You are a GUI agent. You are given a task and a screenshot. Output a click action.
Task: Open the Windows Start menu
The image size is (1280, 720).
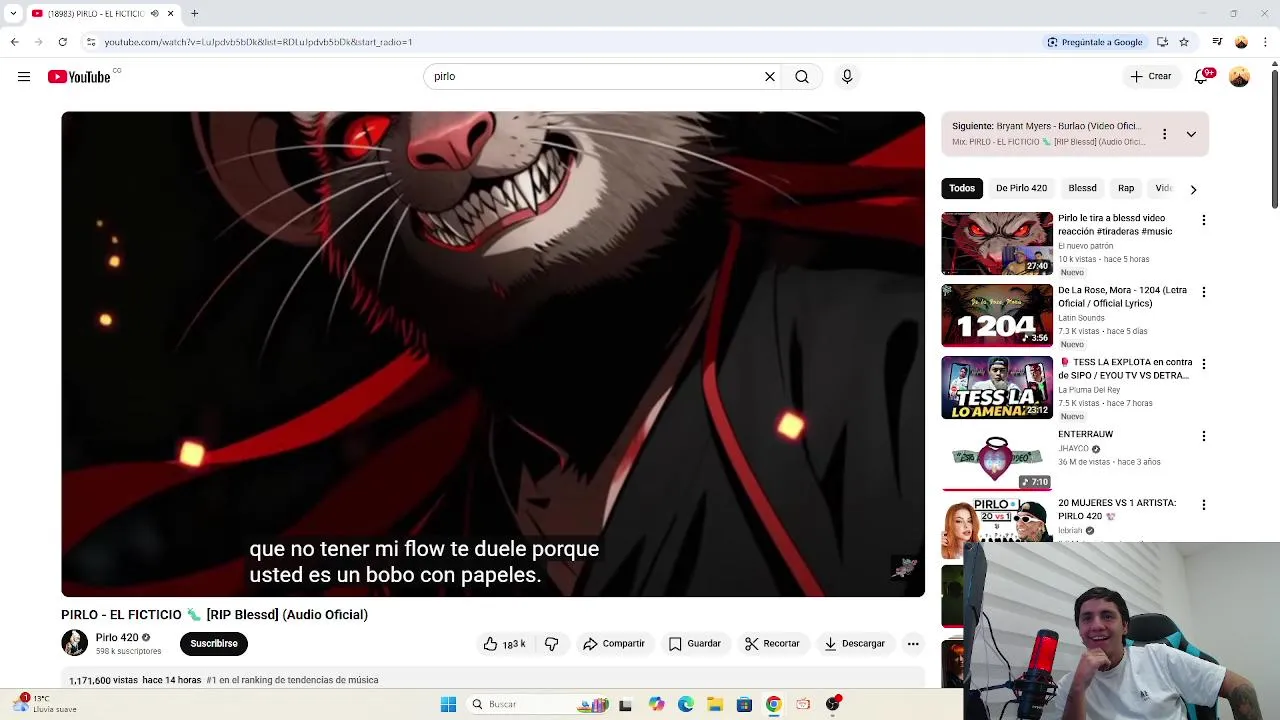[x=448, y=704]
